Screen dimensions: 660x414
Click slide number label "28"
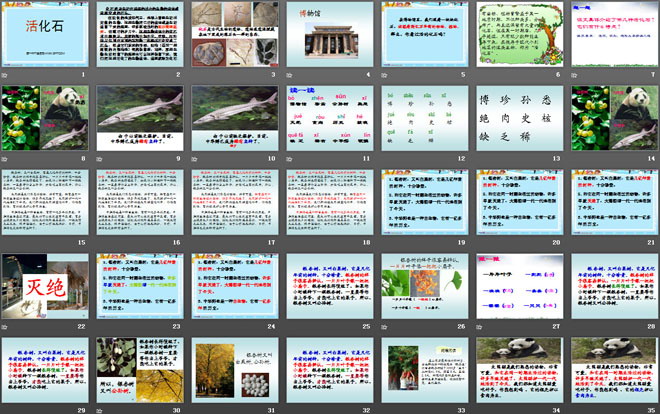[x=651, y=326]
